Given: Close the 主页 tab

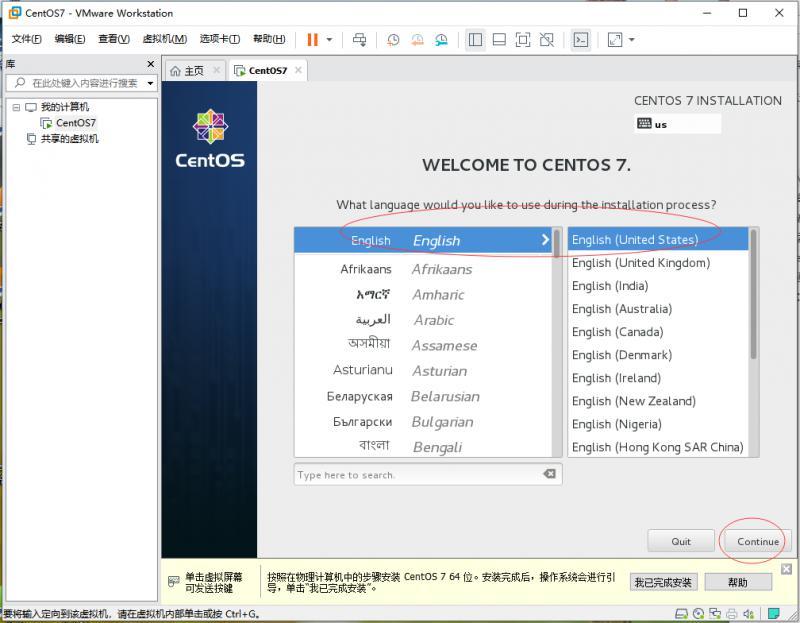Looking at the screenshot, I should coord(217,70).
